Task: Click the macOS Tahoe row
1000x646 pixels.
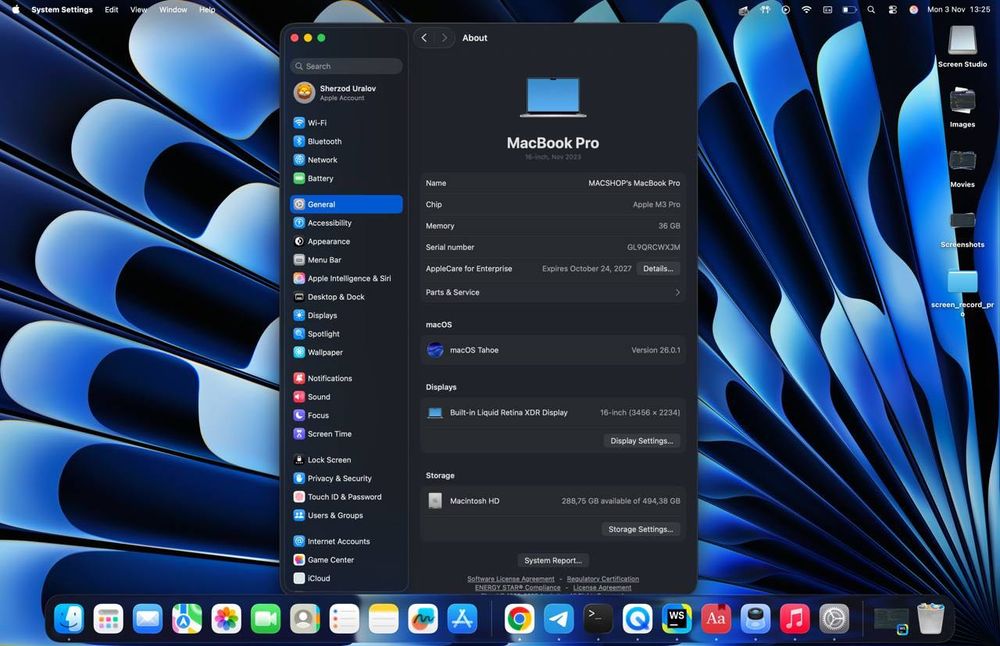Action: coord(553,350)
